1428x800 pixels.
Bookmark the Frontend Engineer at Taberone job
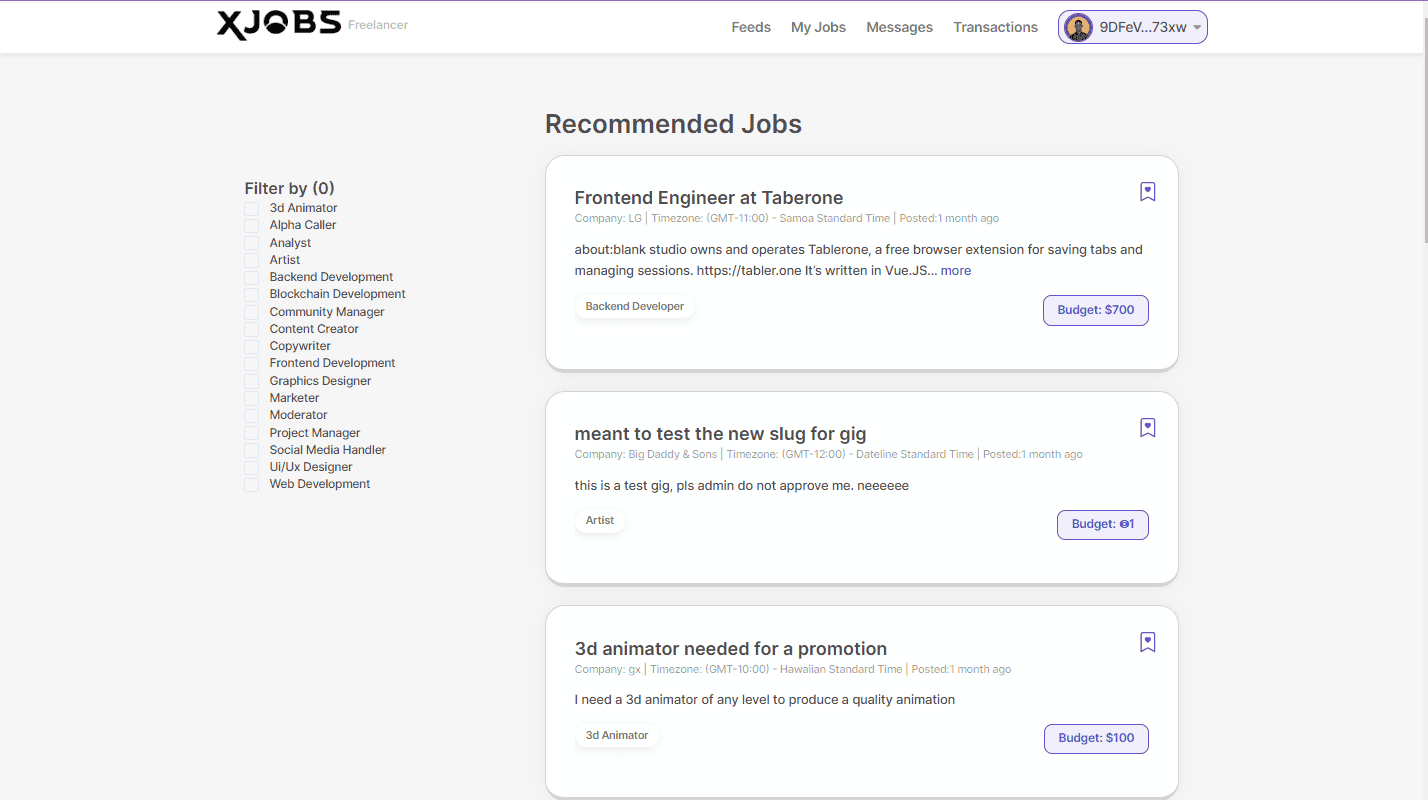(1148, 191)
